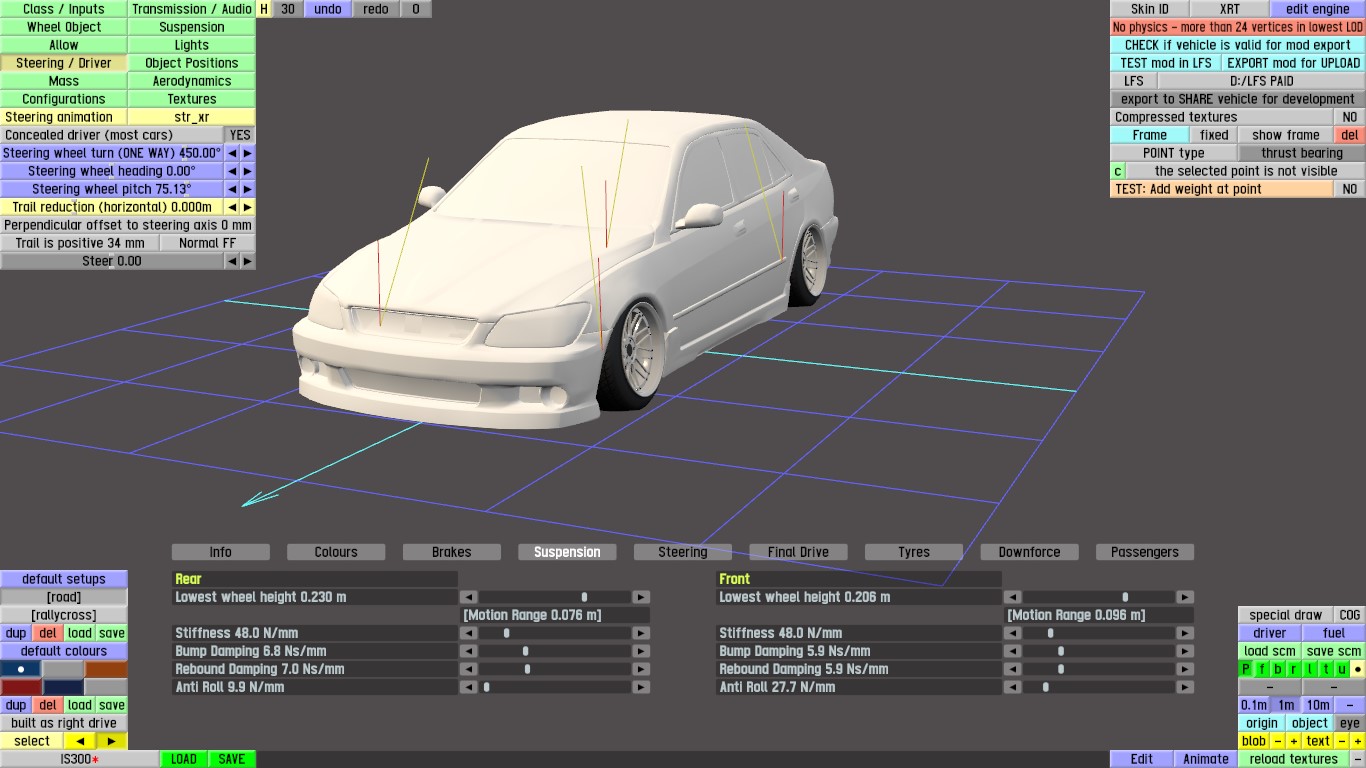The image size is (1366, 768).
Task: Click the Front Stiffness slider
Action: pos(1099,633)
